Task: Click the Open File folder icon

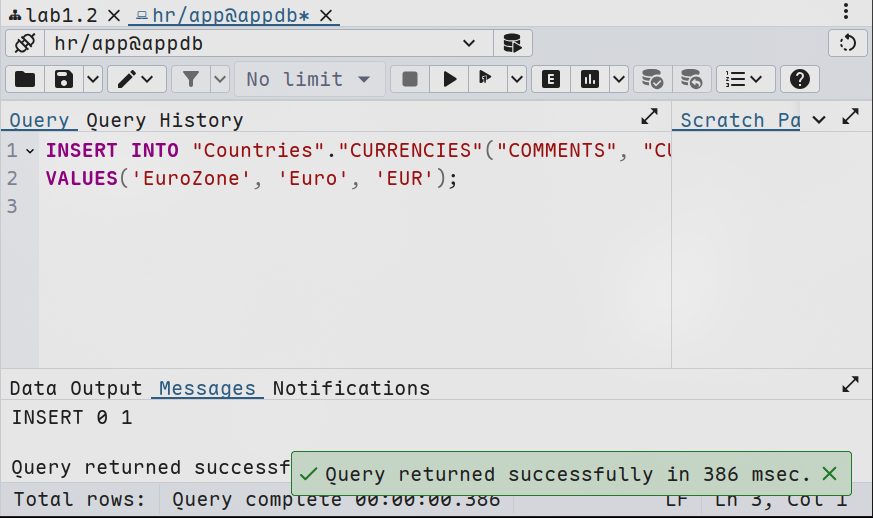Action: tap(25, 79)
